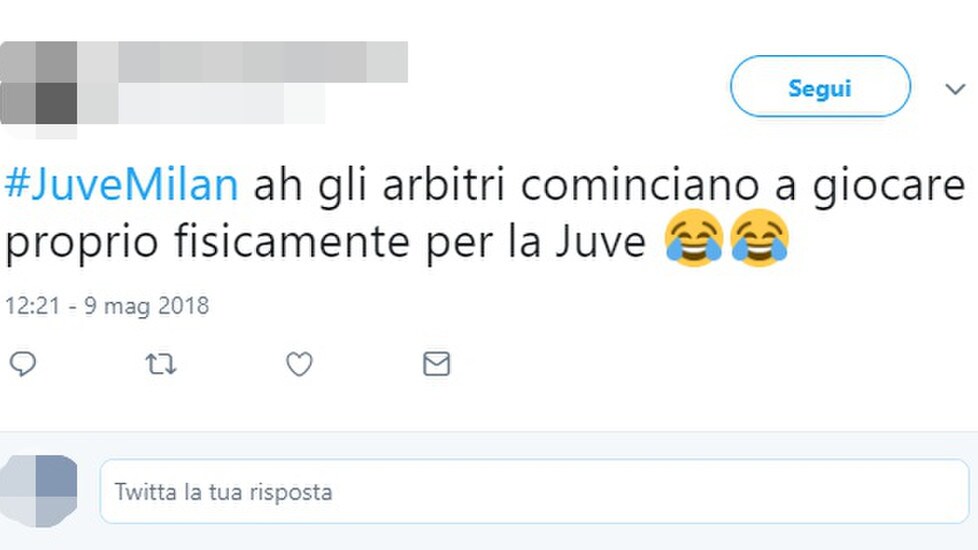Select the word 'giocare' in the tweet
This screenshot has width=978, height=550.
point(889,186)
